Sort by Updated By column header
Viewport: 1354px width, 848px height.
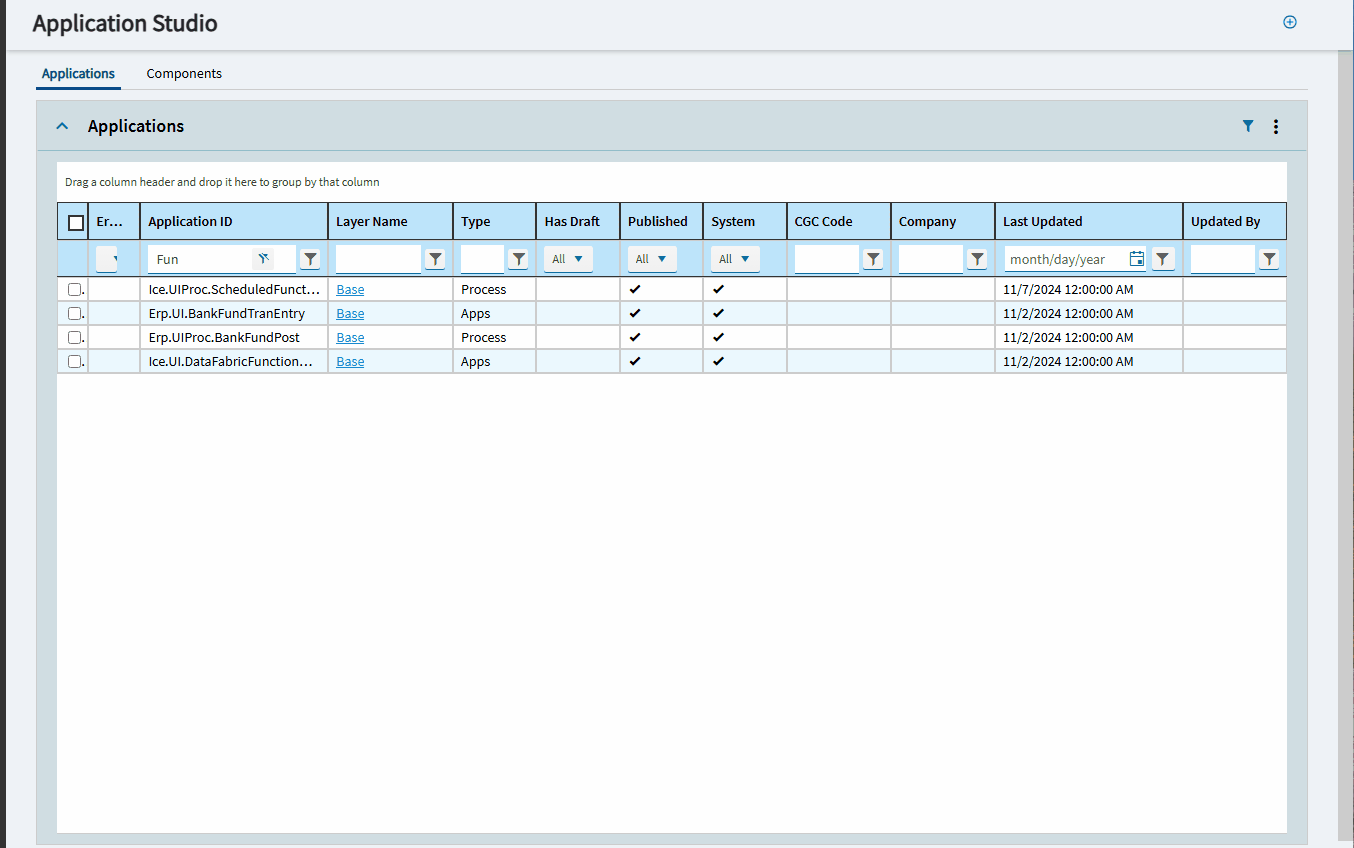[1234, 221]
